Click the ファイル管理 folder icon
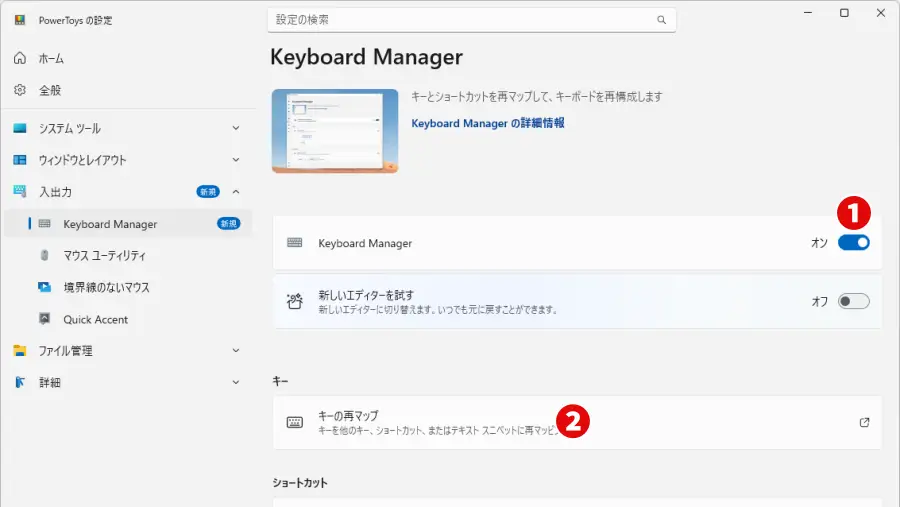 tap(20, 350)
